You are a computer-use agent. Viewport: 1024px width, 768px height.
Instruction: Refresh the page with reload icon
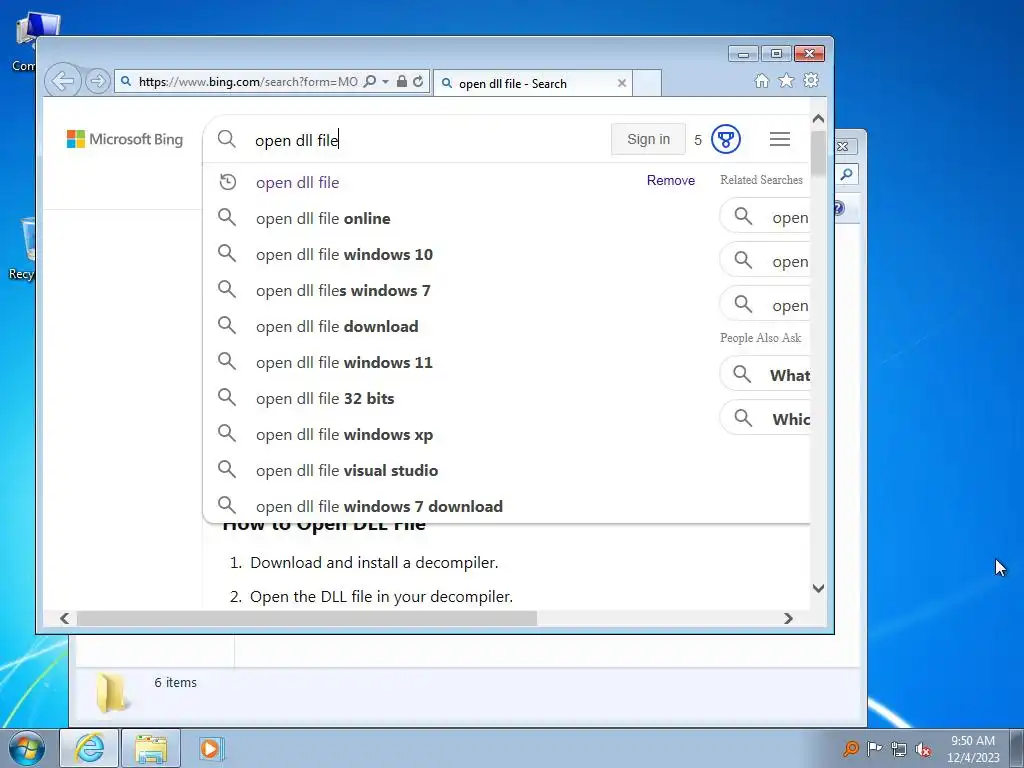pos(418,81)
